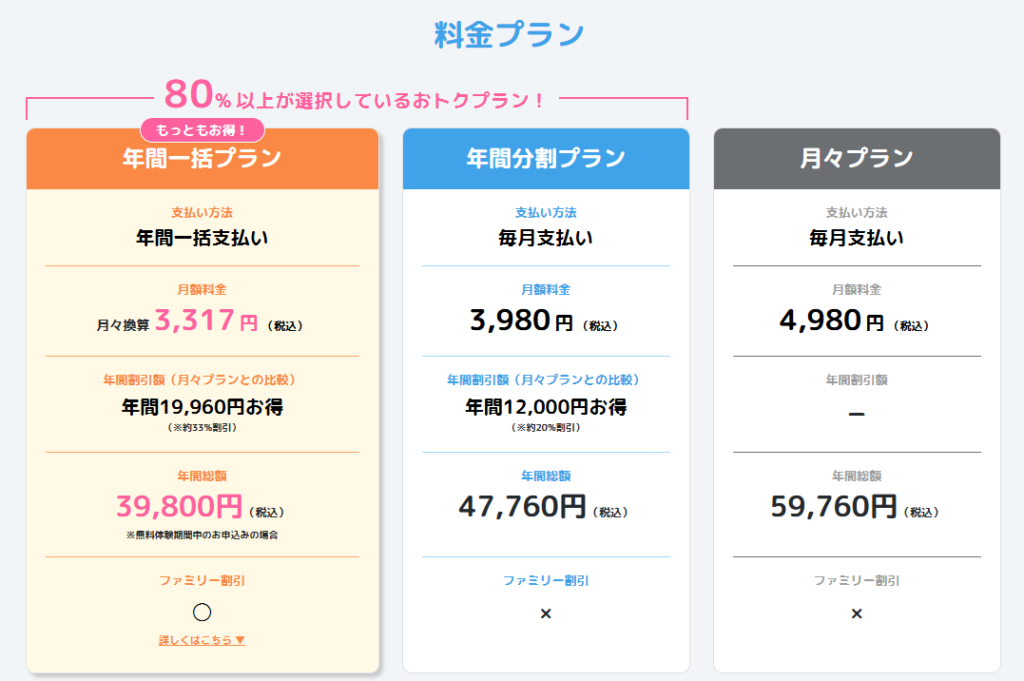1024x681 pixels.
Task: Click the 80%以上が選択 banner text
Action: click(355, 97)
